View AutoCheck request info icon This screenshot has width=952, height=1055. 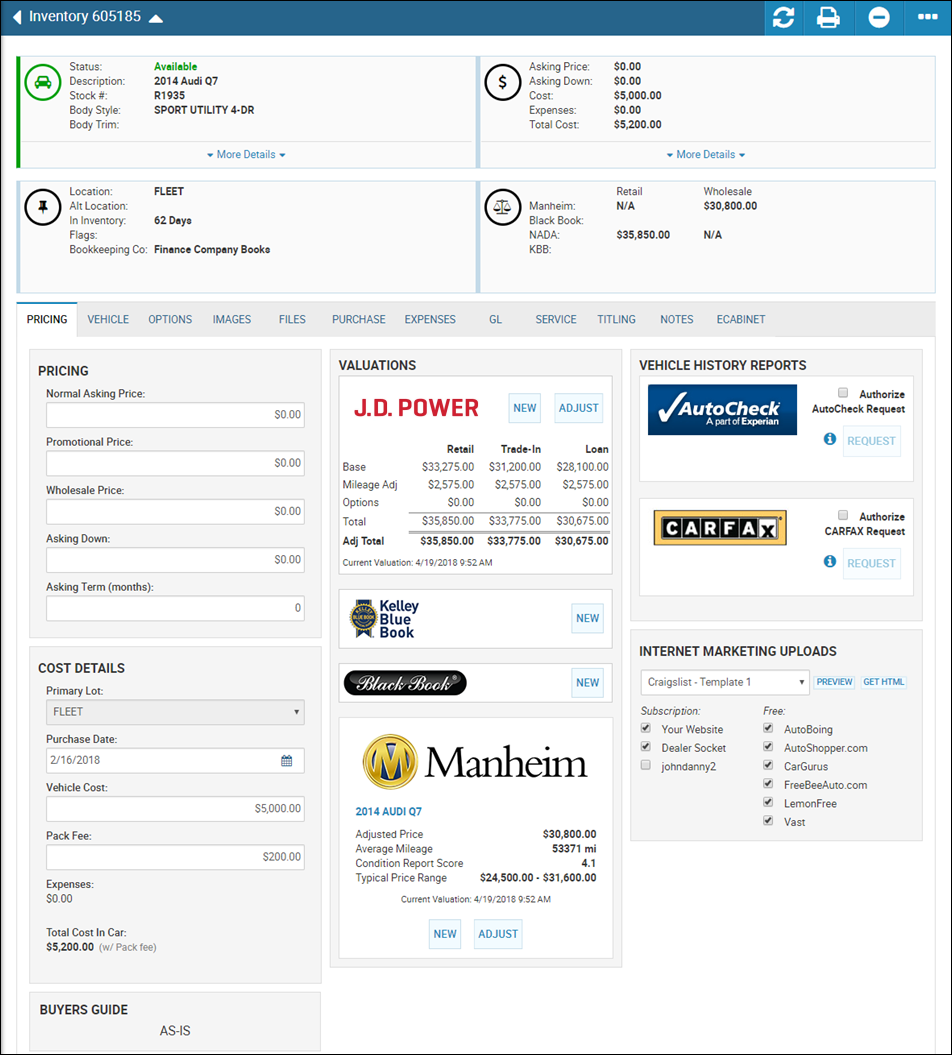tap(830, 439)
